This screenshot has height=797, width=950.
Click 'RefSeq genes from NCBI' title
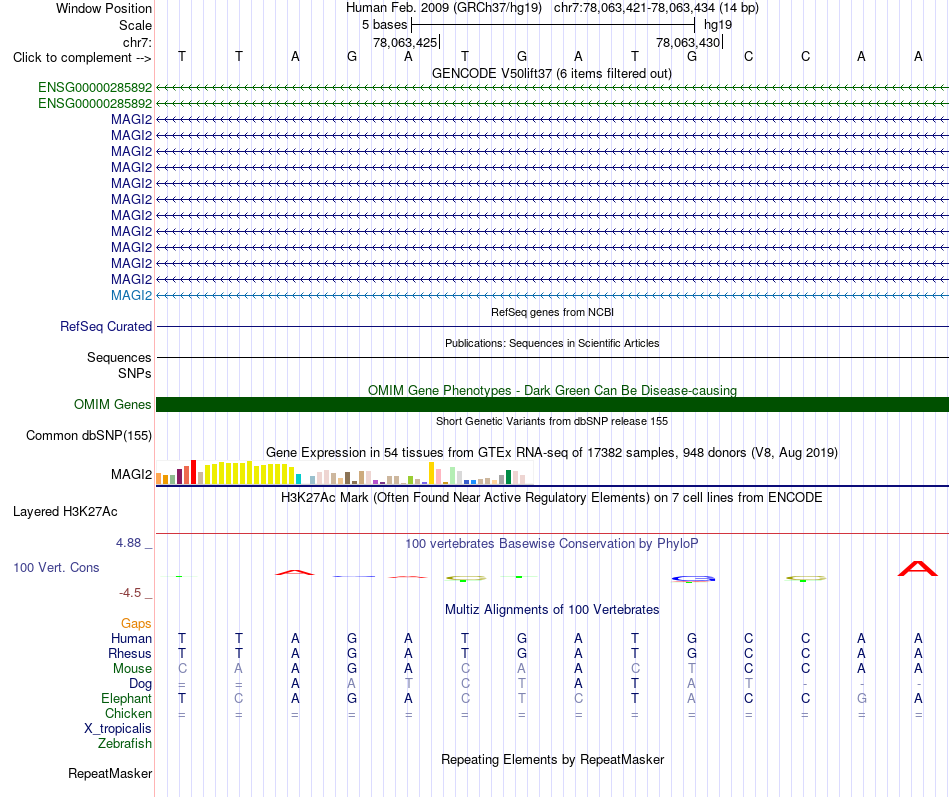[552, 312]
